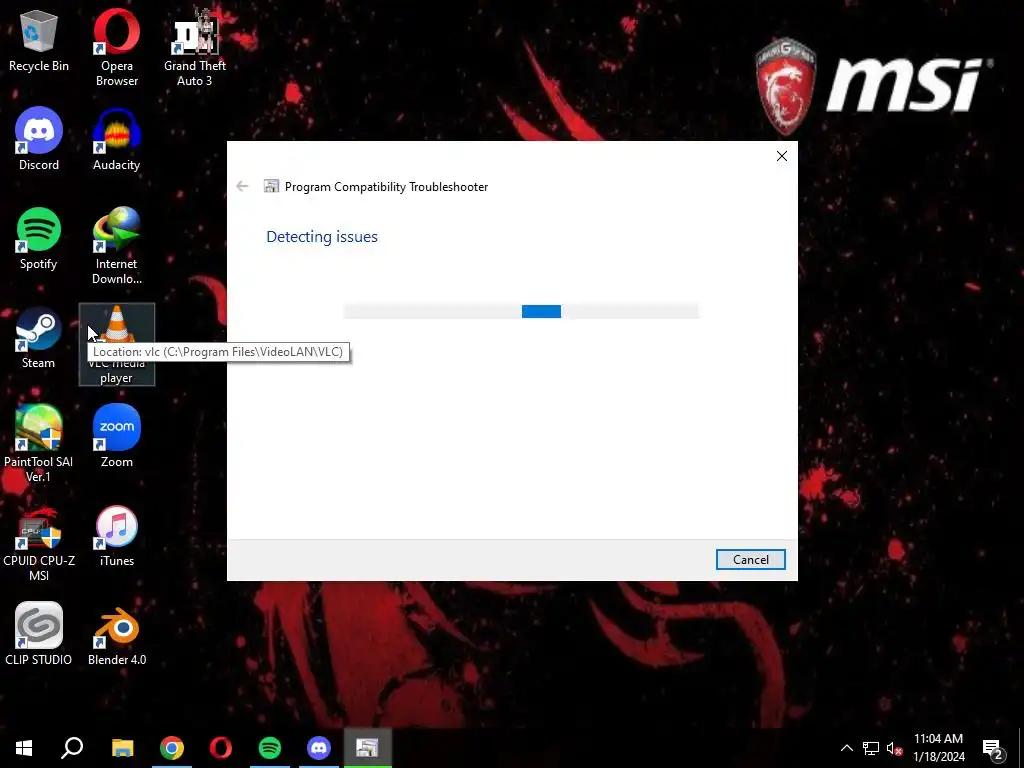
Task: Select the Blender 4.0 desktop shortcut
Action: (x=116, y=634)
